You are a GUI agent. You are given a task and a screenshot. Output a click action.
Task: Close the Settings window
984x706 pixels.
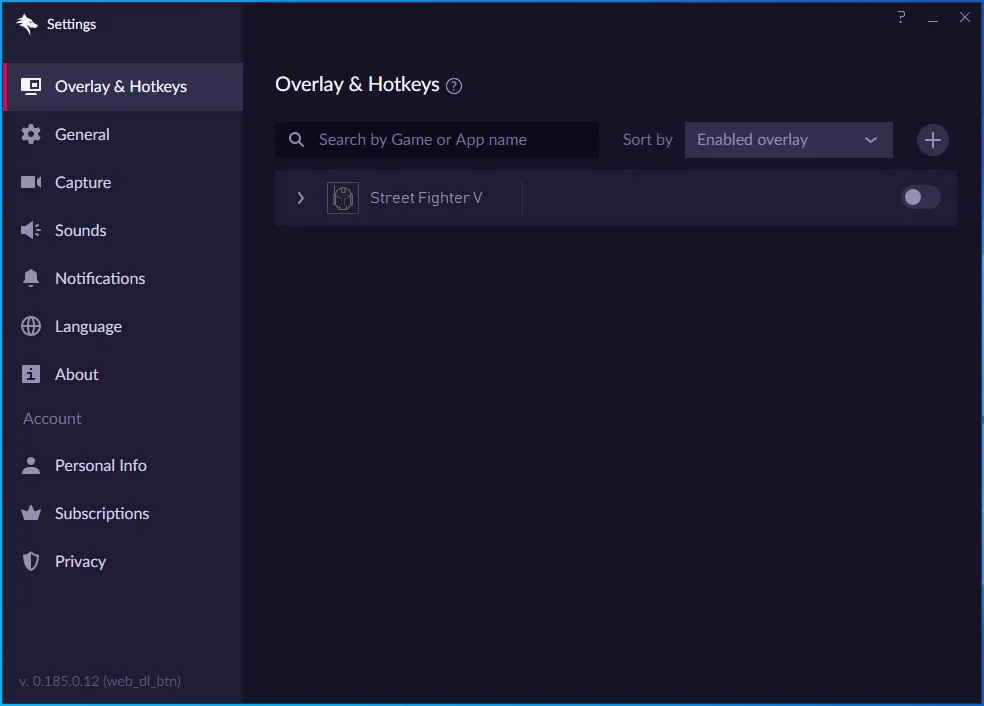click(965, 18)
